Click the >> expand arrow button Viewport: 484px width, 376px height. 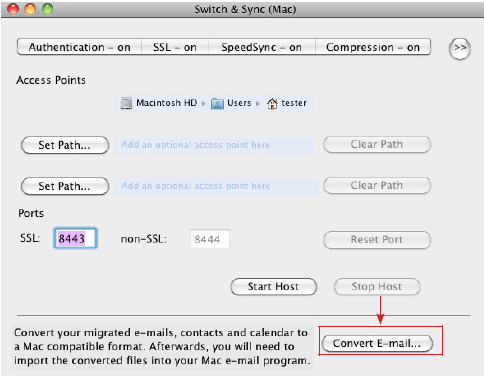460,49
